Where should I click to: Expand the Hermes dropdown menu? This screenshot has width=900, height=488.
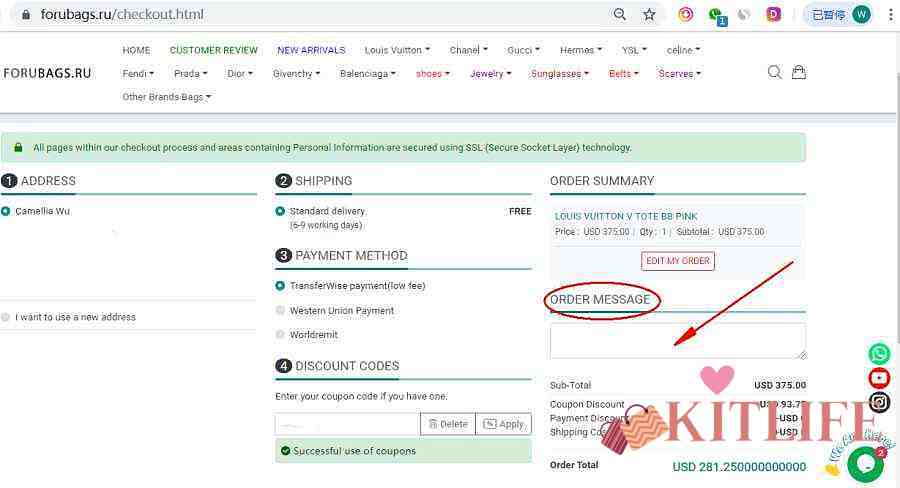(581, 51)
